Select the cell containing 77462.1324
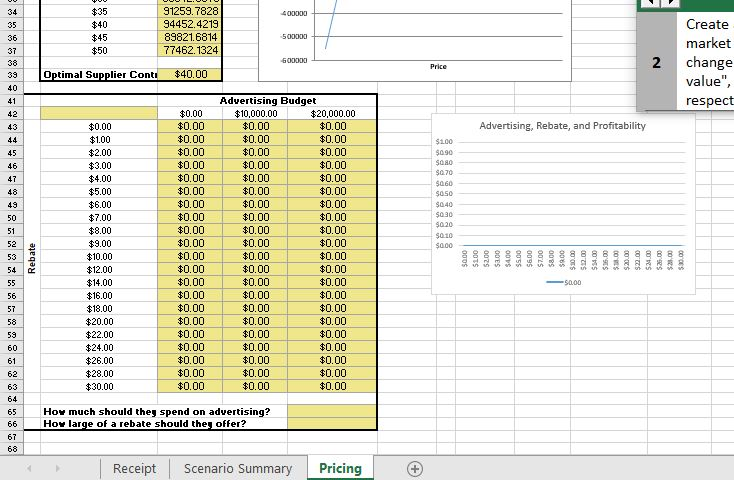The width and height of the screenshot is (734, 480). (x=190, y=50)
